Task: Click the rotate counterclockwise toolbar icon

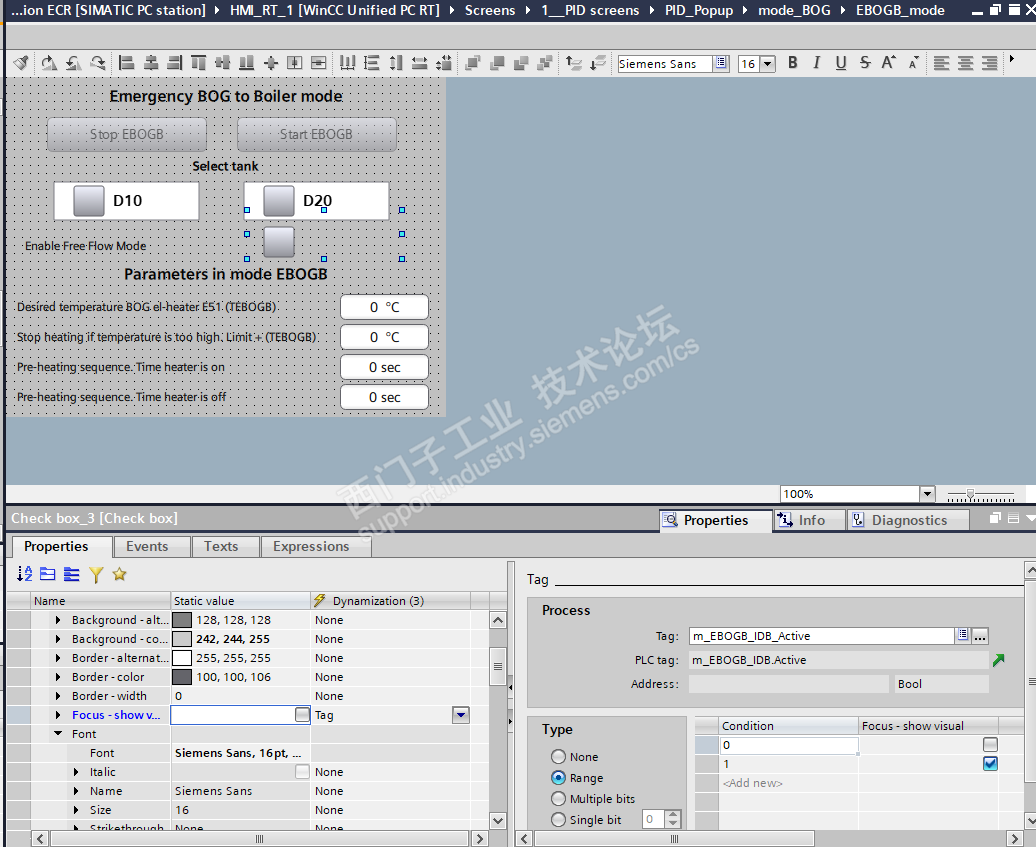Action: (73, 63)
